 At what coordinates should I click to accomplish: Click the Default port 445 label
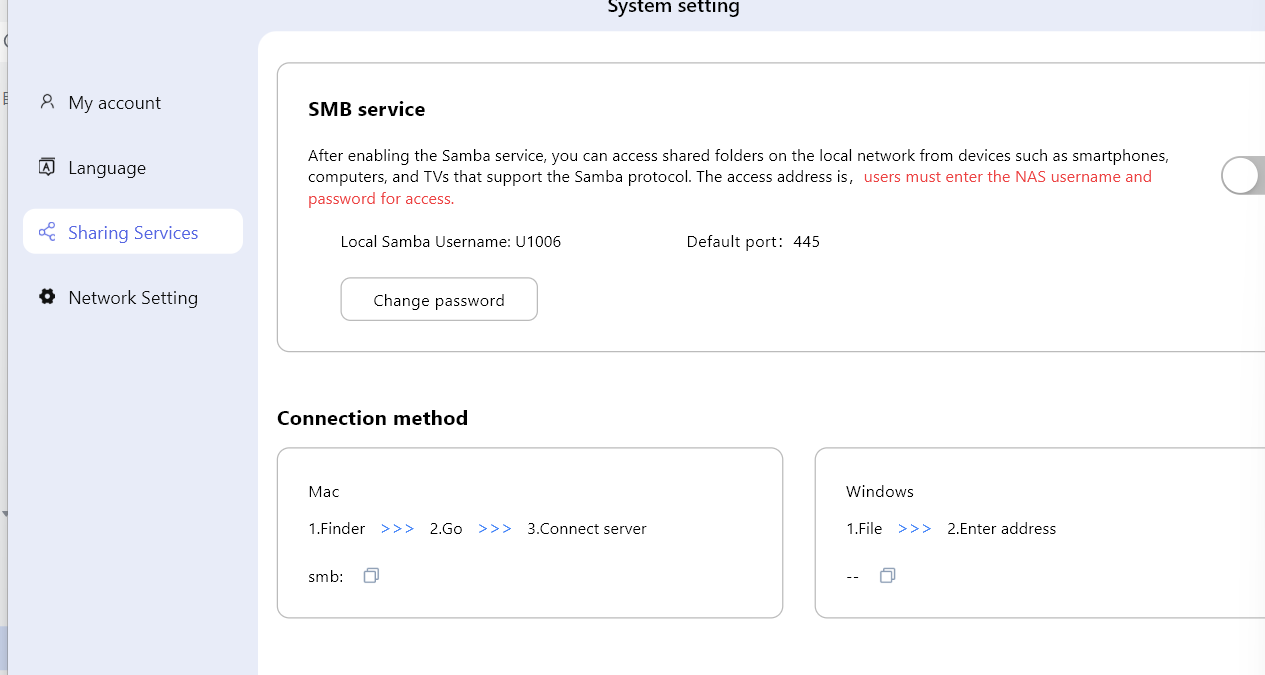click(x=752, y=242)
